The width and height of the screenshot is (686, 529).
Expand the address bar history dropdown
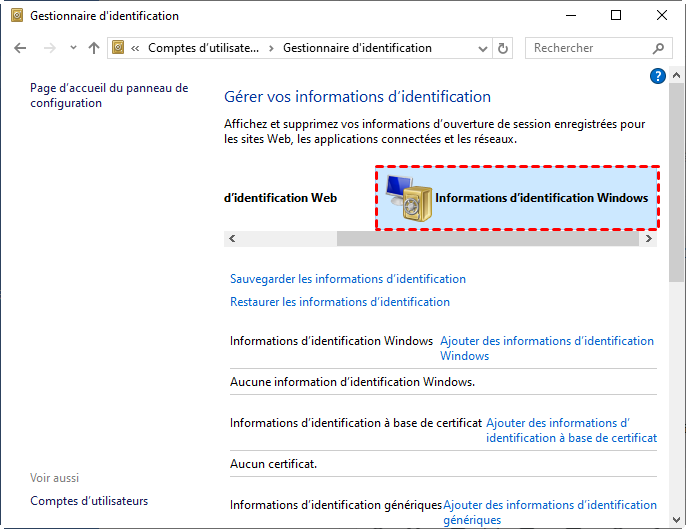[x=483, y=48]
